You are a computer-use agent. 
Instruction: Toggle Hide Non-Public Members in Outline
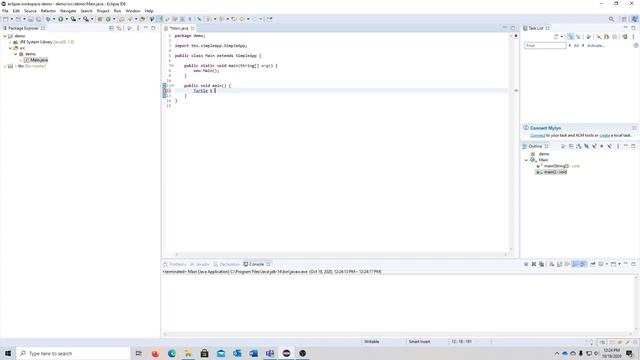point(601,146)
